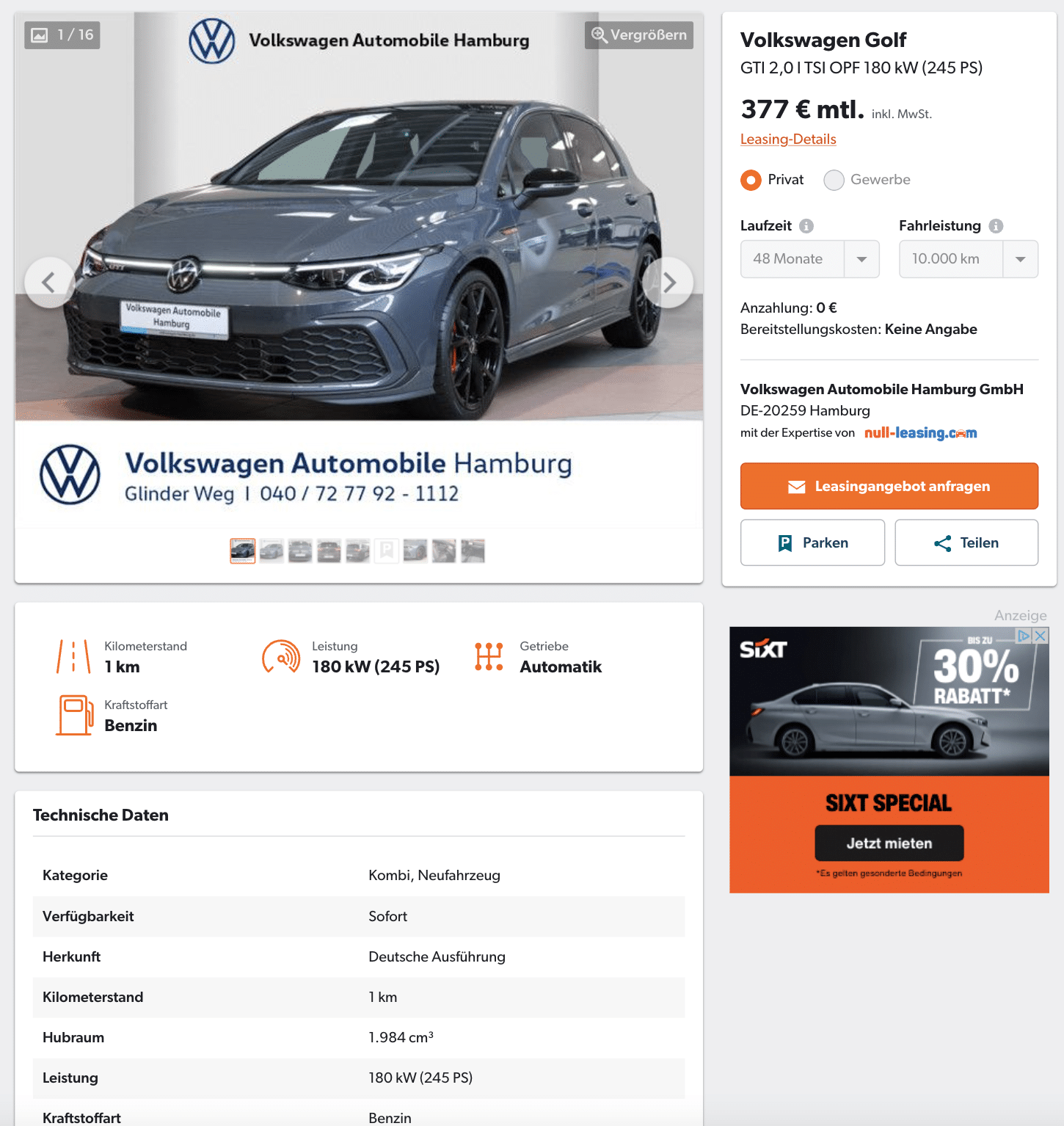Open the AdChoices triangle icon on ad
The height and width of the screenshot is (1126, 1064).
(x=1024, y=636)
